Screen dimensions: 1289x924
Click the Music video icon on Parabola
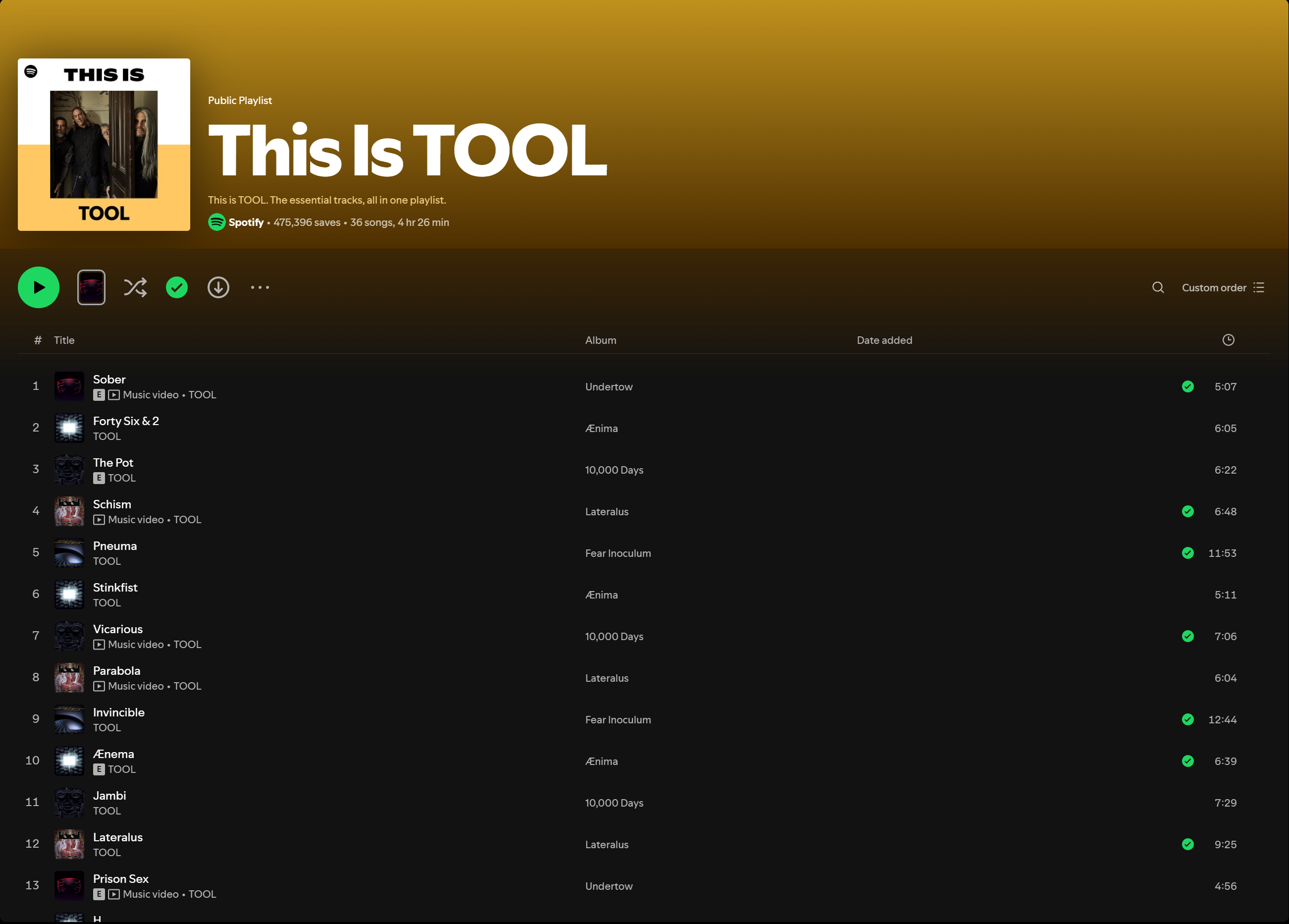coord(99,687)
